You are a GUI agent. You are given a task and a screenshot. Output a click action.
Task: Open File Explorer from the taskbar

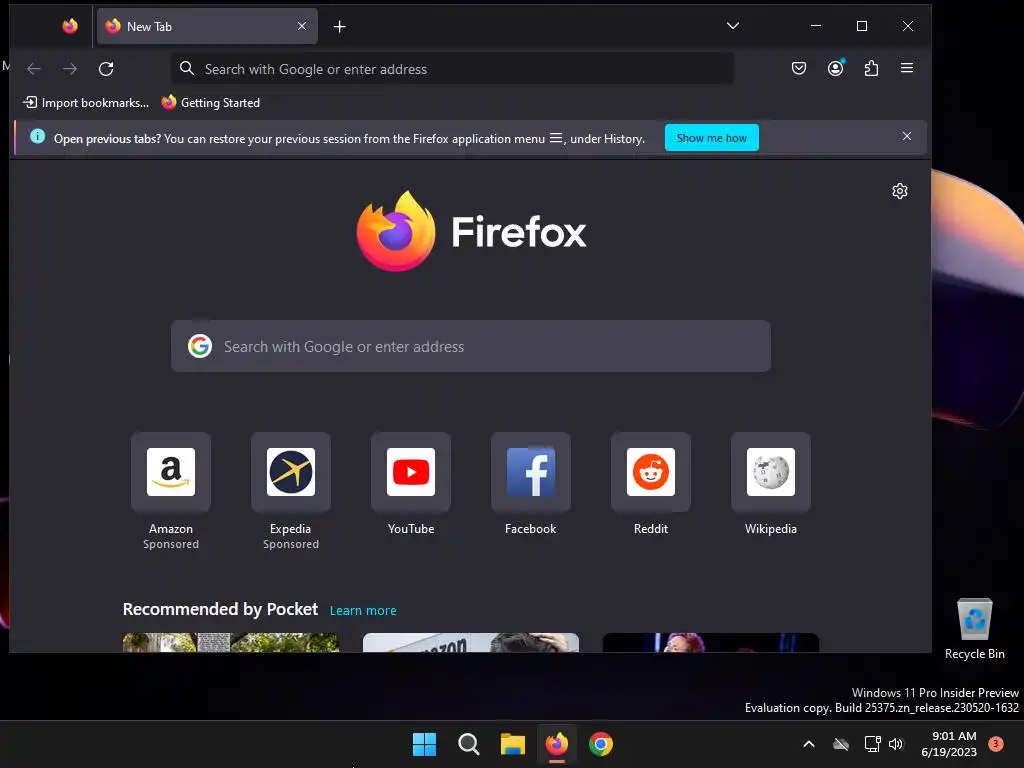[513, 744]
